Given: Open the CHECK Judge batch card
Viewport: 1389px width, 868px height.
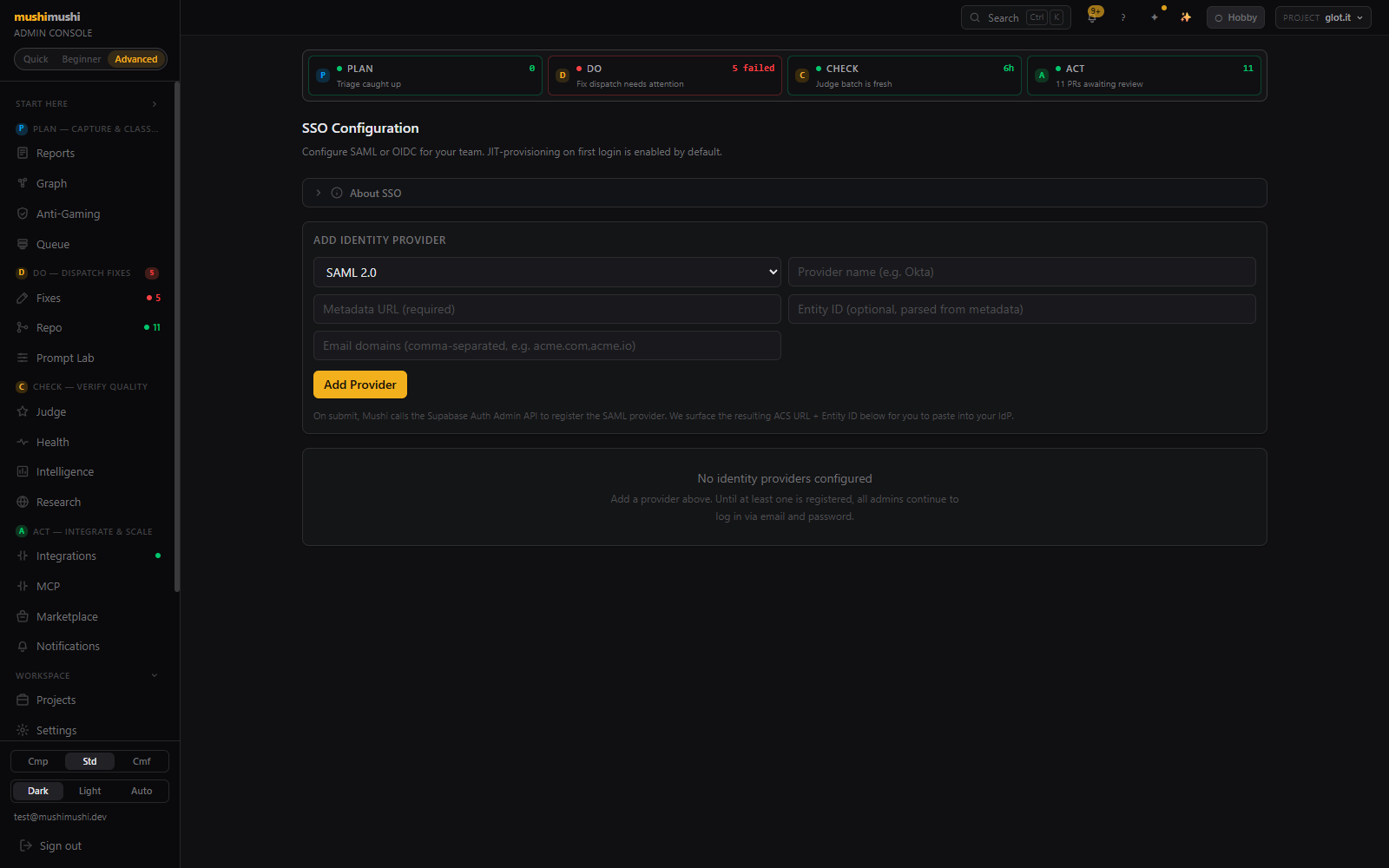Looking at the screenshot, I should pos(905,76).
